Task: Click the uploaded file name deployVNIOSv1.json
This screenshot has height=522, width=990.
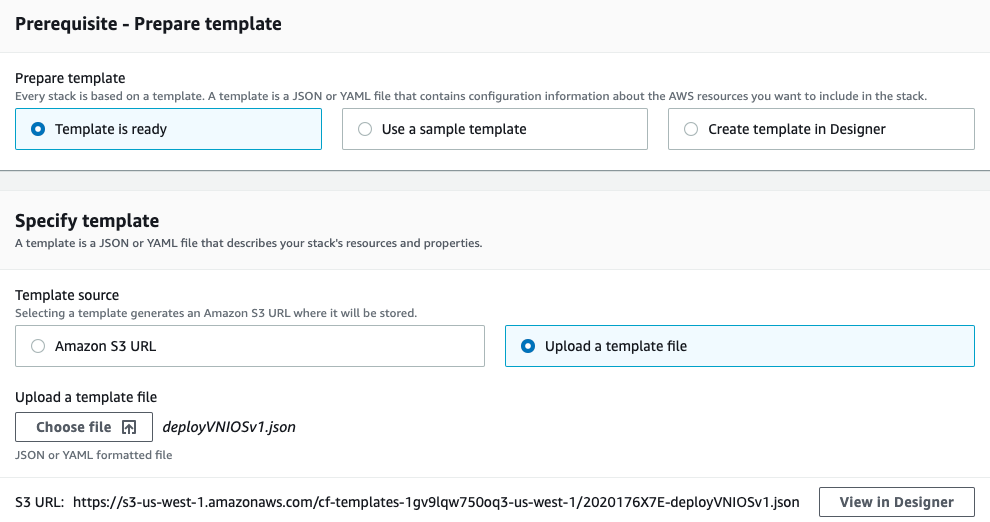Action: click(x=228, y=427)
